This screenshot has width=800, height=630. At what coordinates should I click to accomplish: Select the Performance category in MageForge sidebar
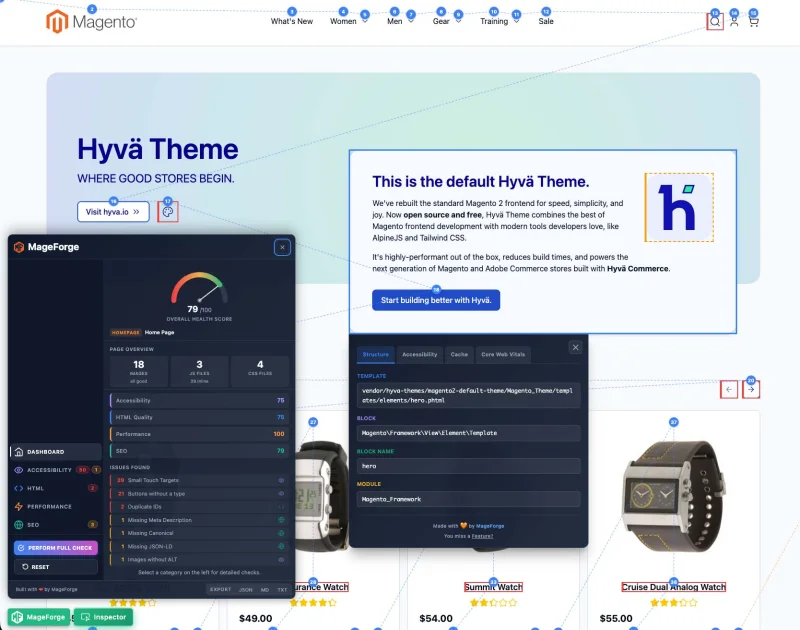click(x=56, y=507)
